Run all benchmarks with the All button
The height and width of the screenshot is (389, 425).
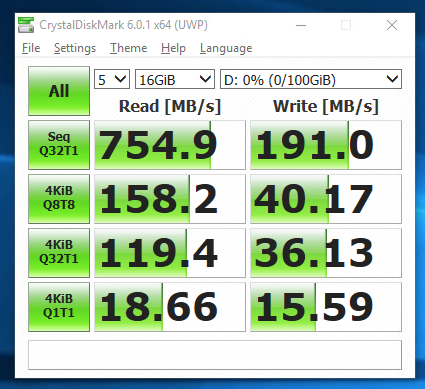59,91
